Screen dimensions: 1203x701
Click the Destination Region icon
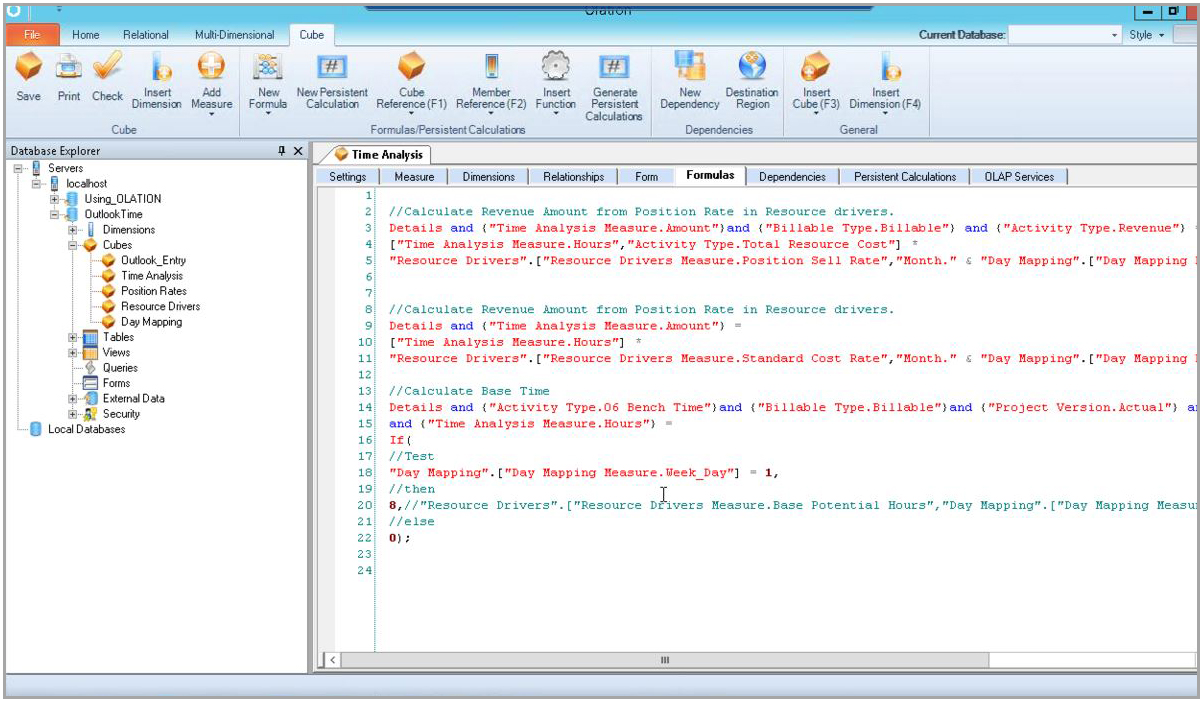(752, 68)
